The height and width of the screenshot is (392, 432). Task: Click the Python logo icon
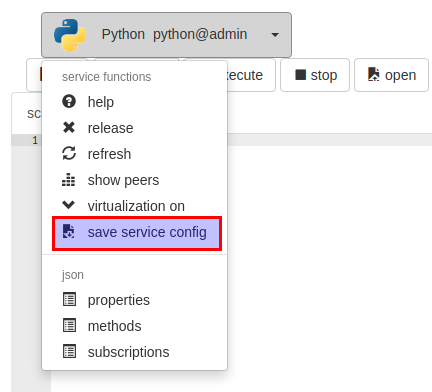tap(70, 35)
